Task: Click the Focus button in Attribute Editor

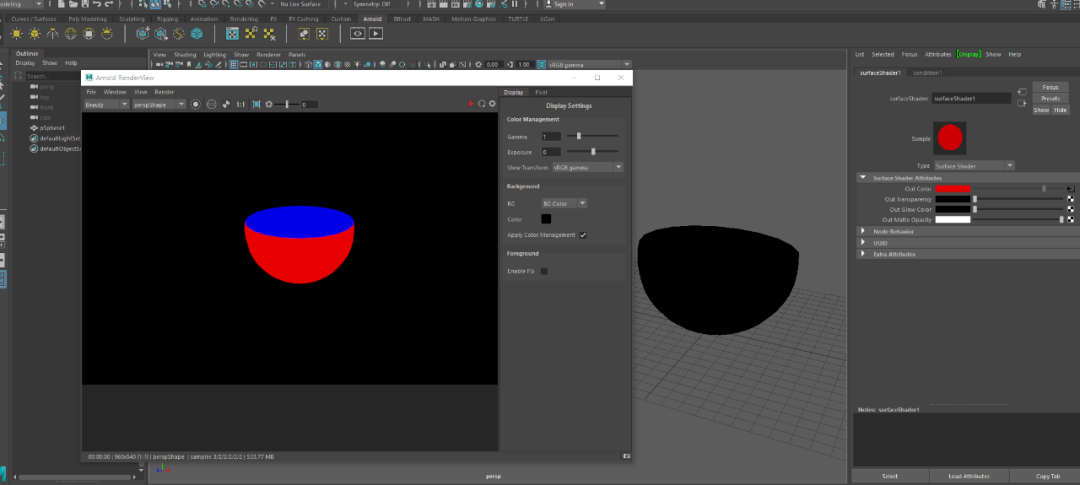Action: pyautogui.click(x=1050, y=87)
